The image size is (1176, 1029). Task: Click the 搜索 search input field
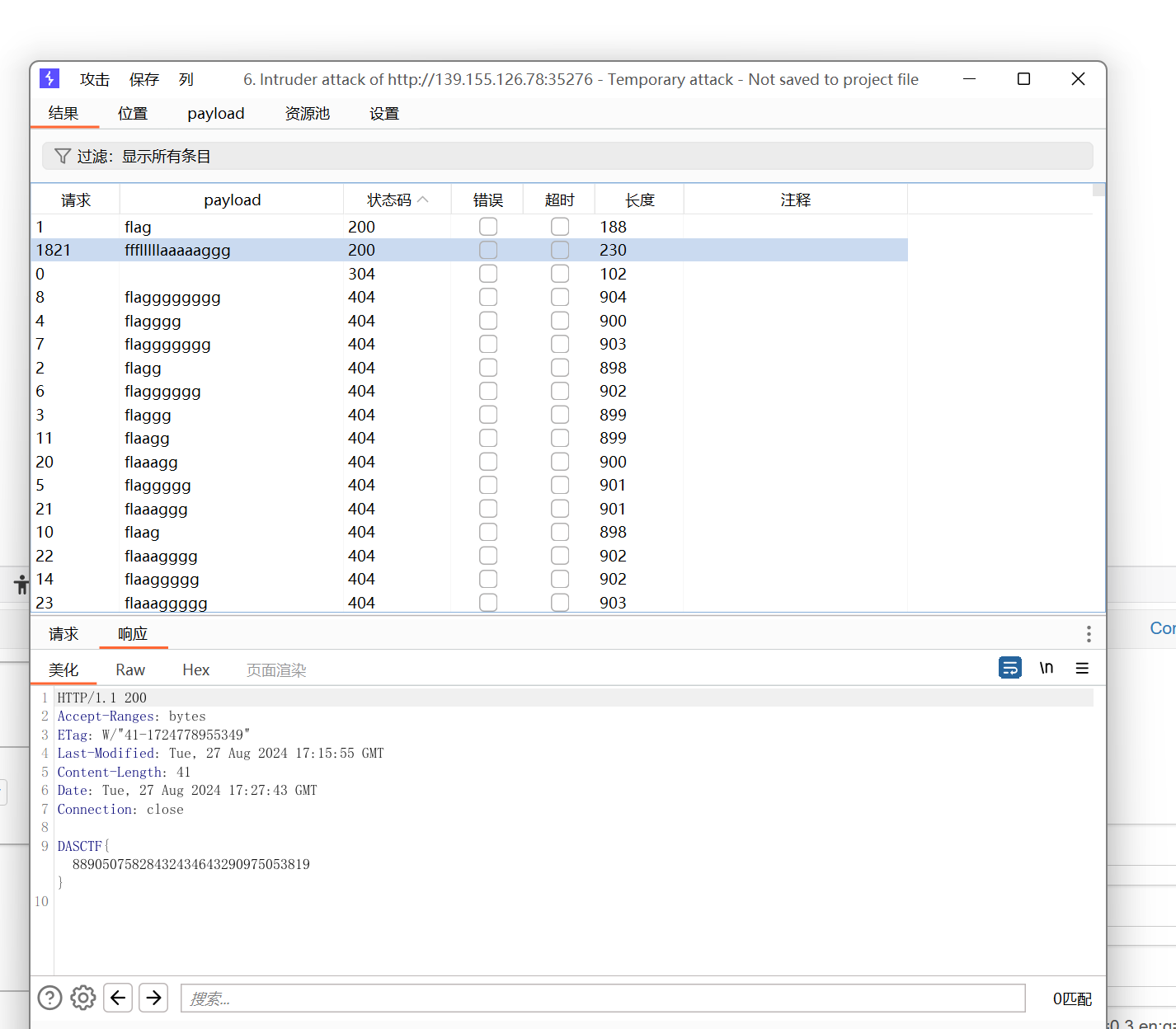click(603, 998)
